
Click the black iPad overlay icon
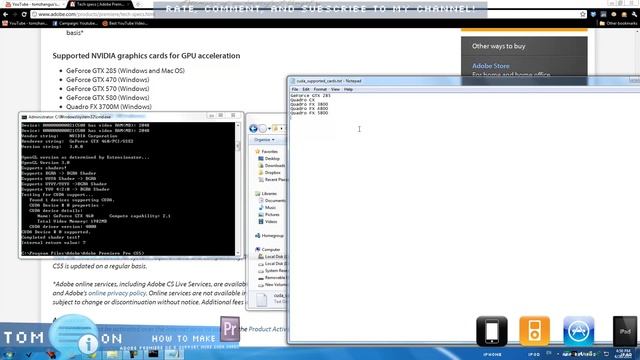[x=625, y=331]
